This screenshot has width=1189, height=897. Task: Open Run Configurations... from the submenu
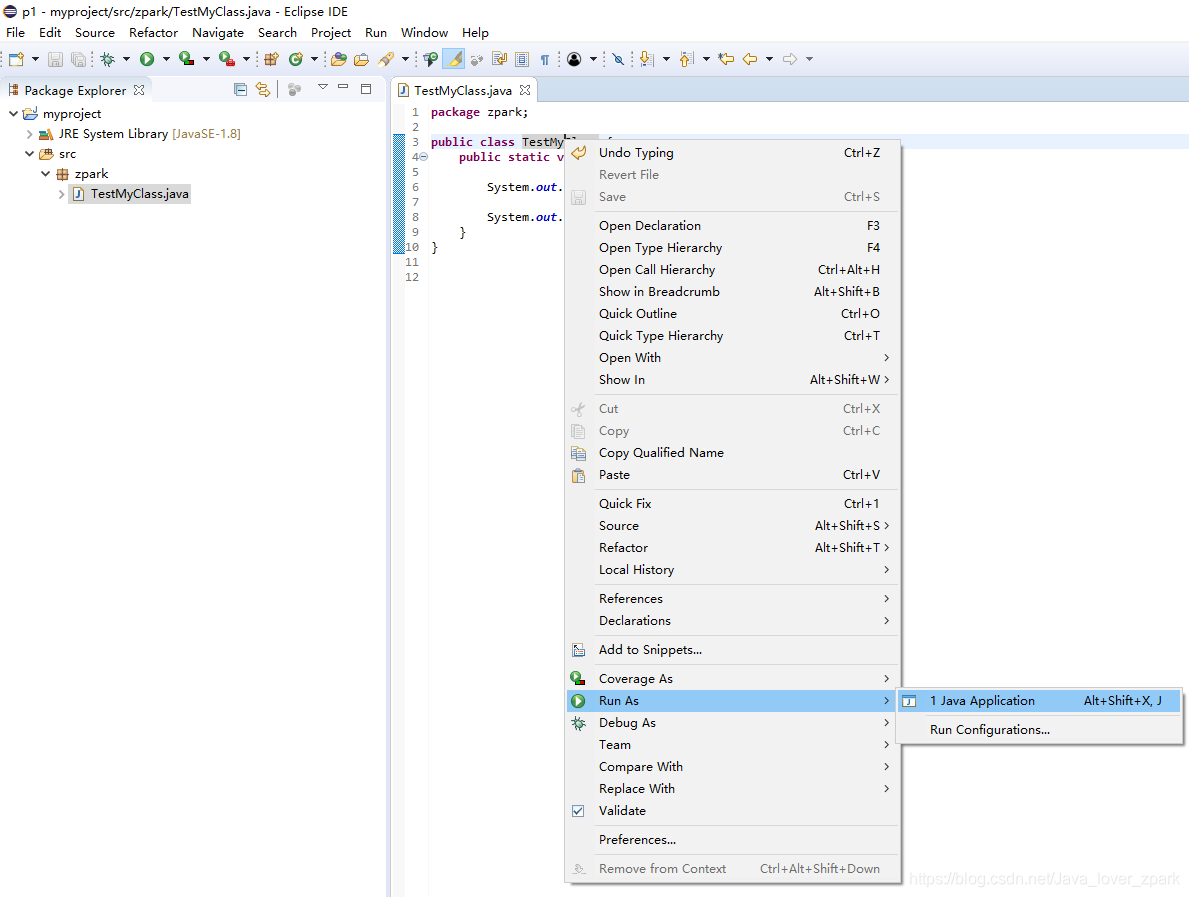tap(1039, 729)
